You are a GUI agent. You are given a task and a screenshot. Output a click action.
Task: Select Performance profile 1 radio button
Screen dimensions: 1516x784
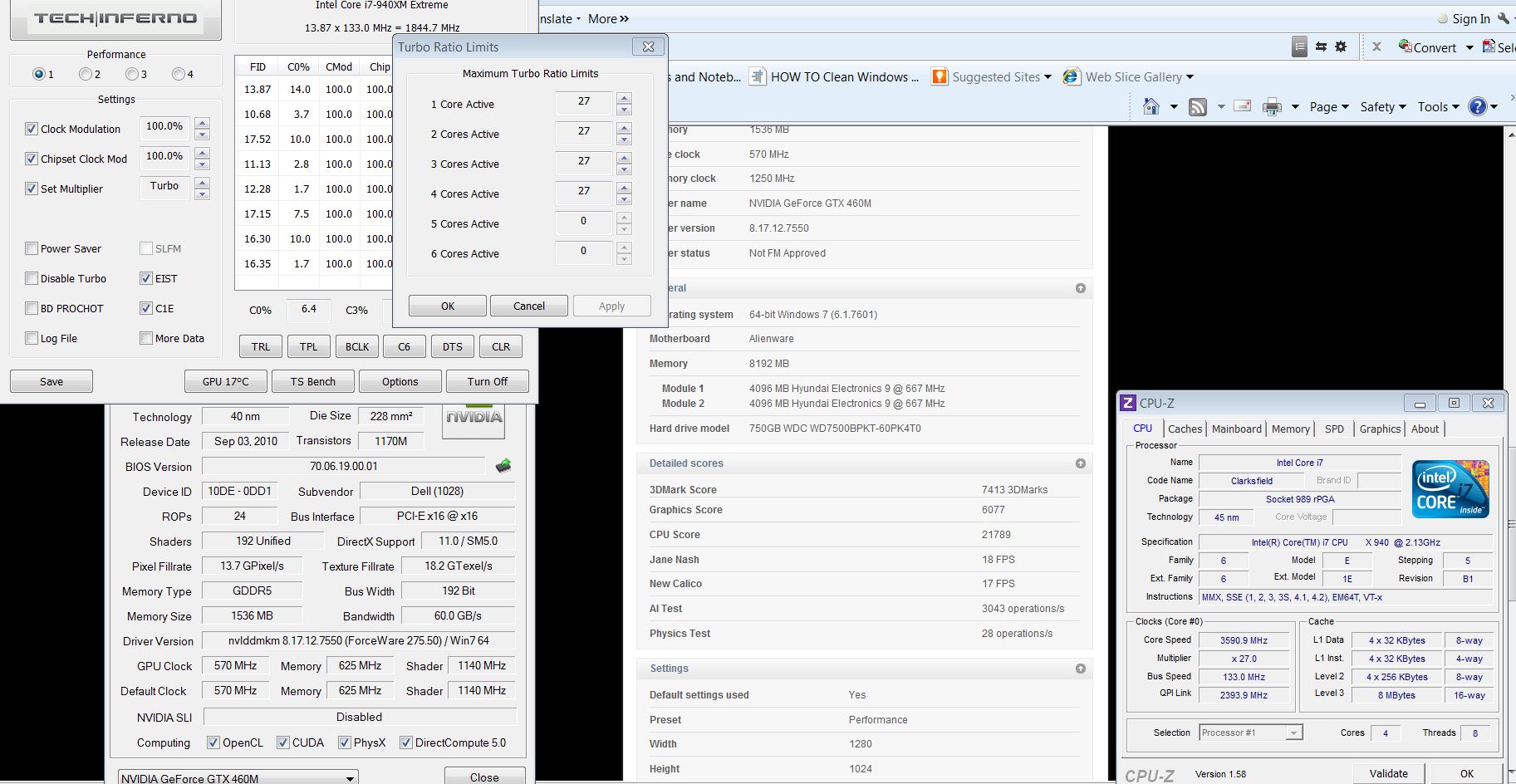click(x=38, y=74)
